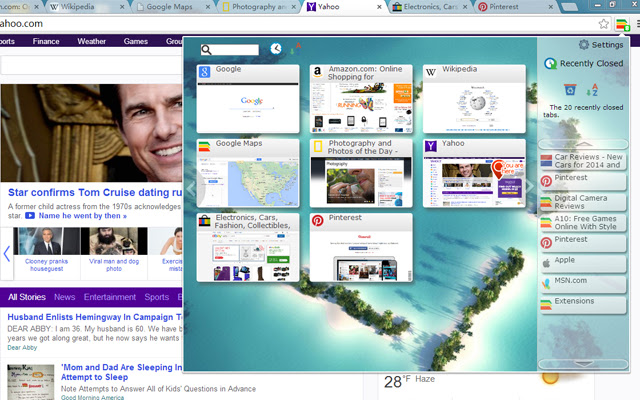
Task: Clear recently closed tabs with trash icon
Action: [570, 89]
